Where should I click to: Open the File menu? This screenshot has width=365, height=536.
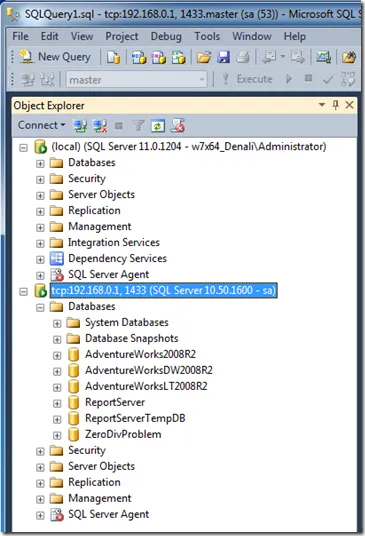(21, 36)
